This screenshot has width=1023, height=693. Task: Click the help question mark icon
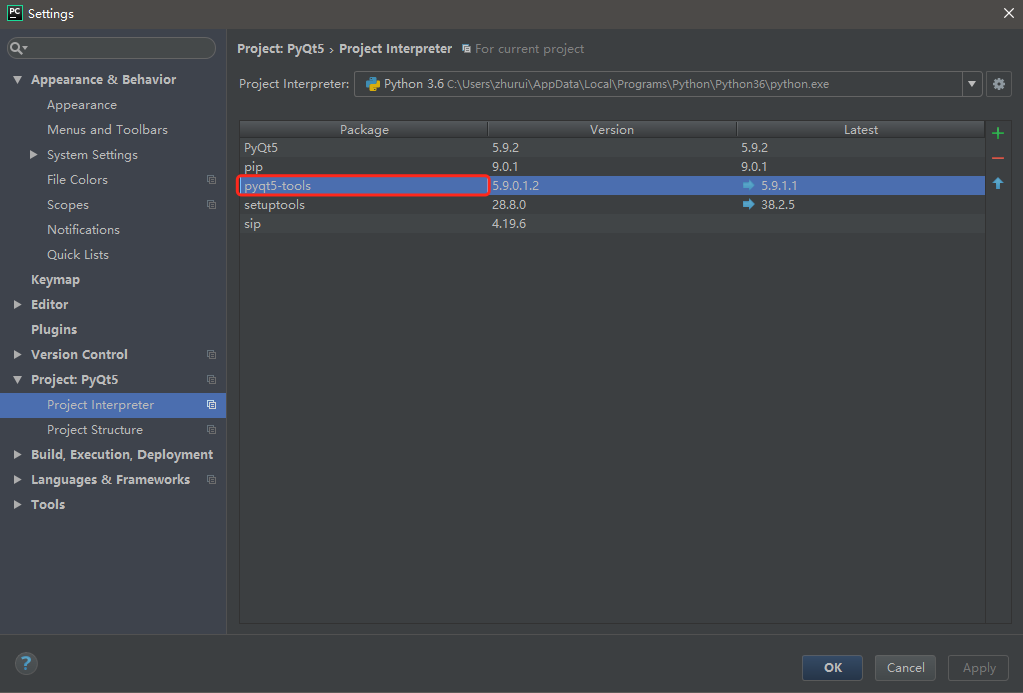(26, 663)
